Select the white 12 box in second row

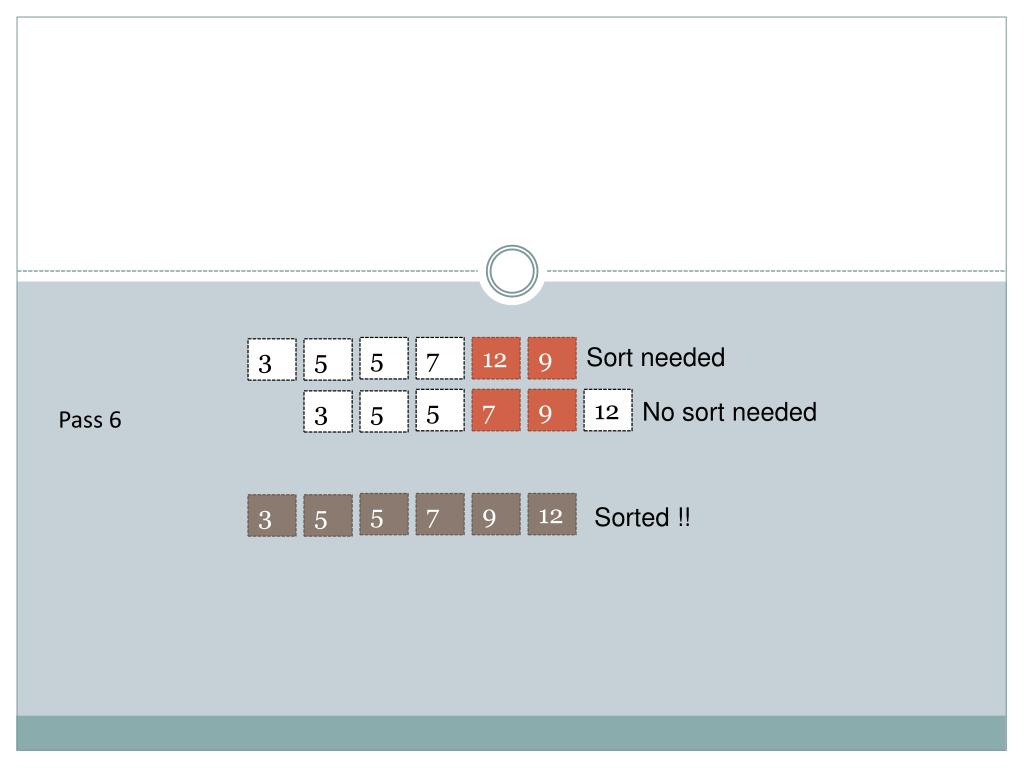pyautogui.click(x=608, y=410)
